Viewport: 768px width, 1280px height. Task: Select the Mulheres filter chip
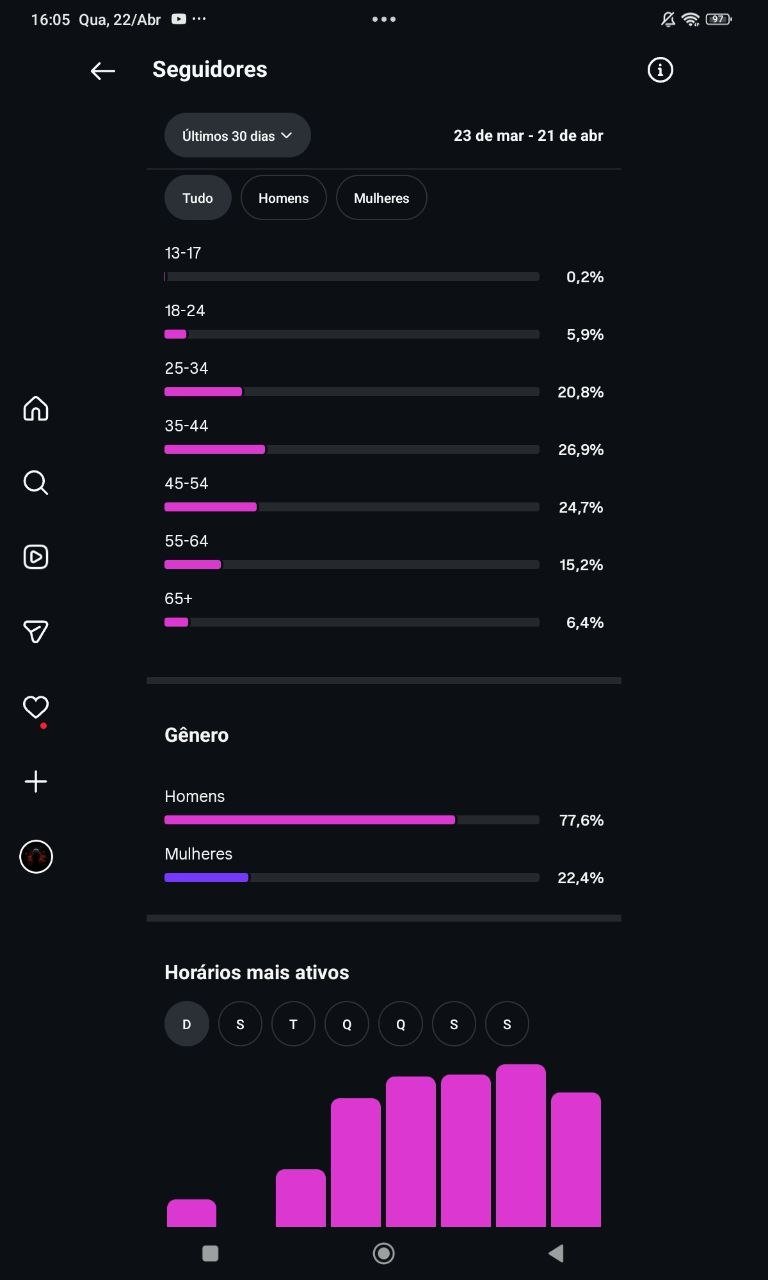pos(381,198)
